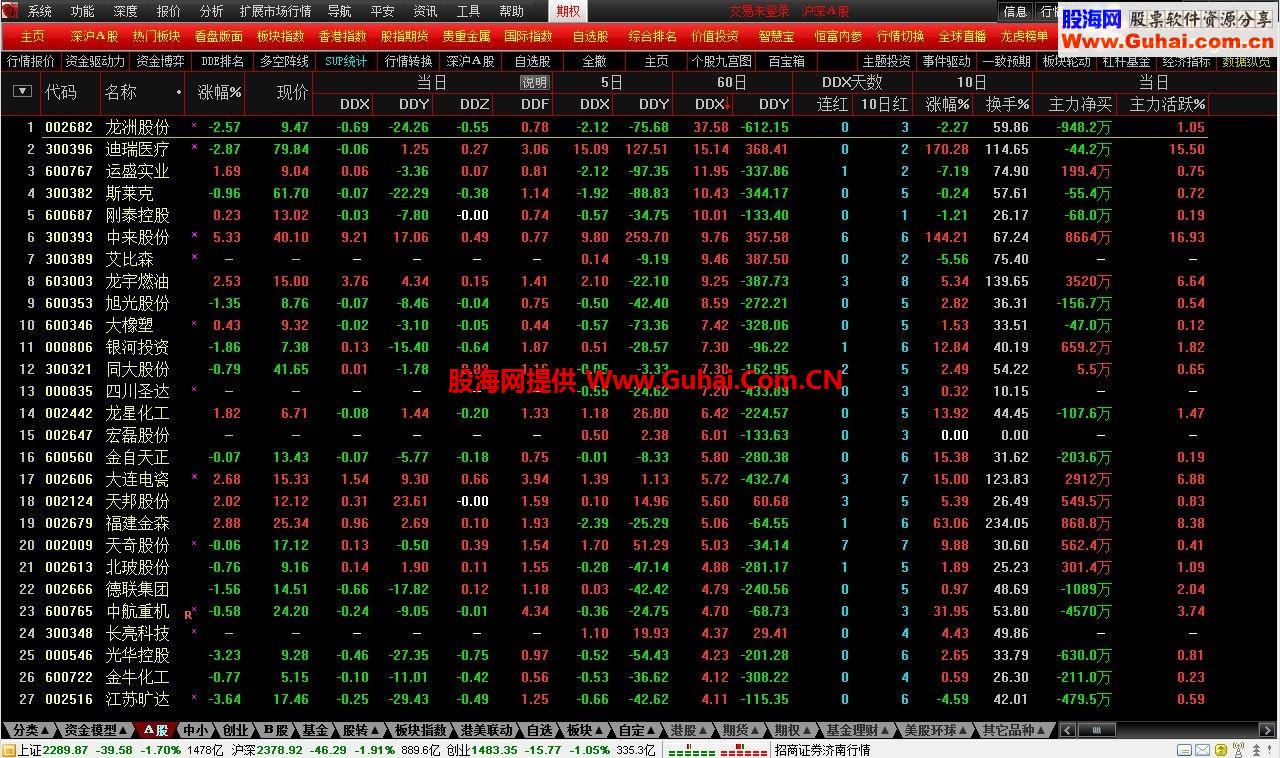Viewport: 1280px width, 758px height.
Task: Select the 大连电瓷 stock row name
Action: click(x=138, y=479)
